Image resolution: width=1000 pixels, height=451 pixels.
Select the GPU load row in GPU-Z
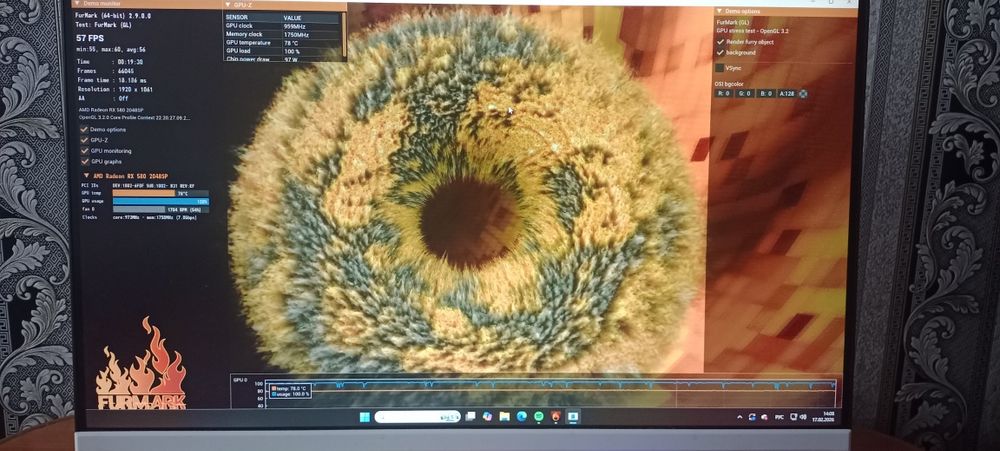point(283,51)
